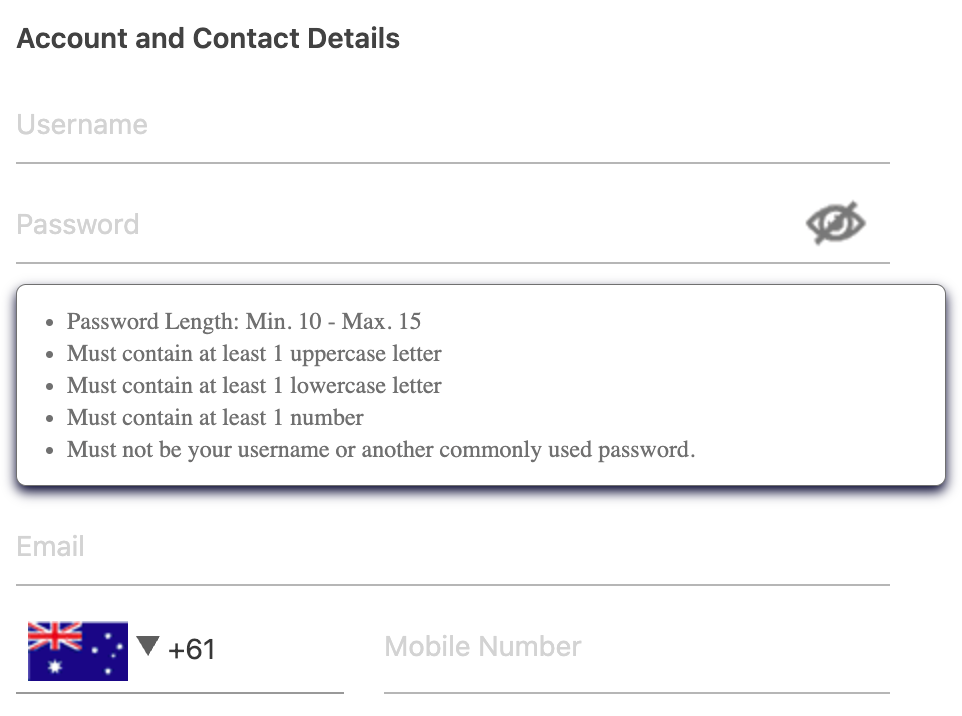Image resolution: width=962 pixels, height=716 pixels.
Task: Click the lowercase letter requirement text
Action: pos(254,386)
